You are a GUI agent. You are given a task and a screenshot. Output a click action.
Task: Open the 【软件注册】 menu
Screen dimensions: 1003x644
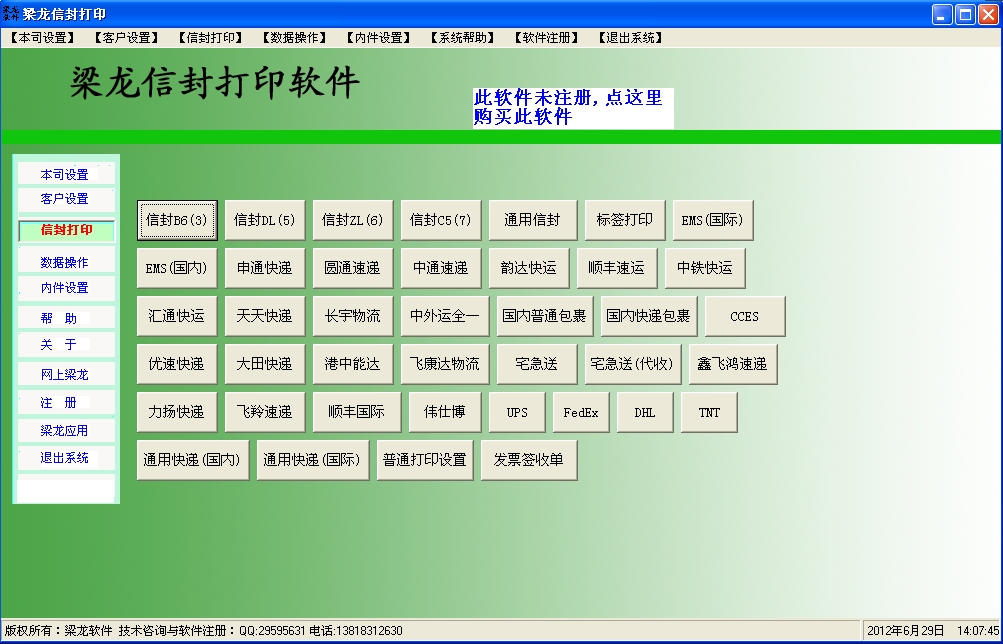click(547, 38)
